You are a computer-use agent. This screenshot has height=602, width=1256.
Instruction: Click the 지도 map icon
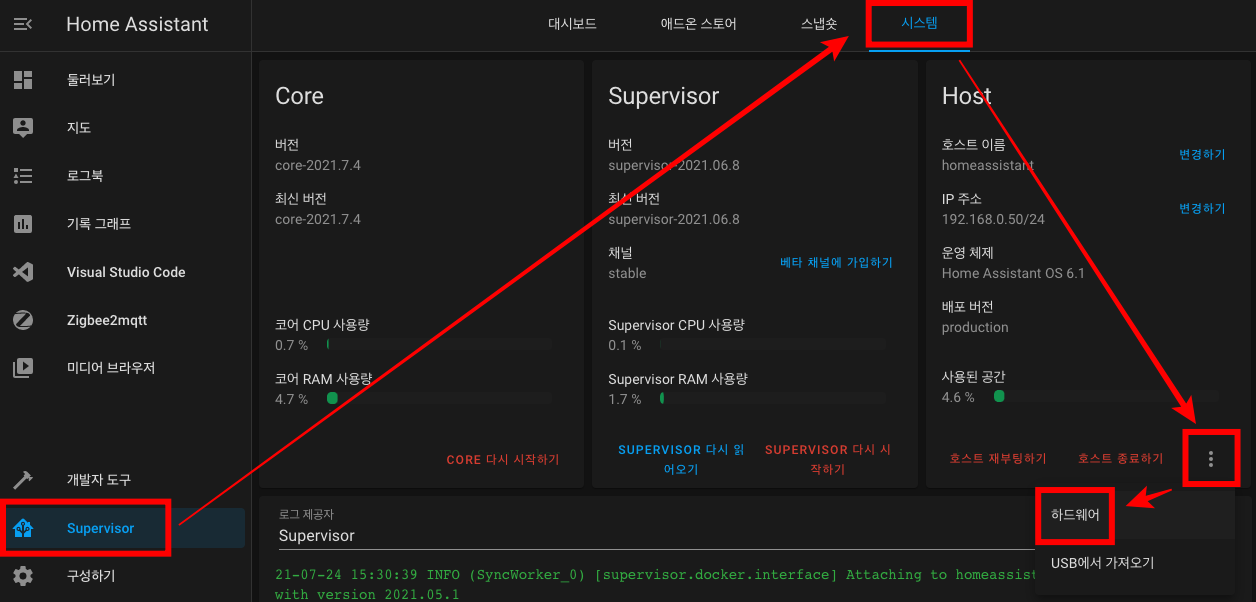pos(23,128)
